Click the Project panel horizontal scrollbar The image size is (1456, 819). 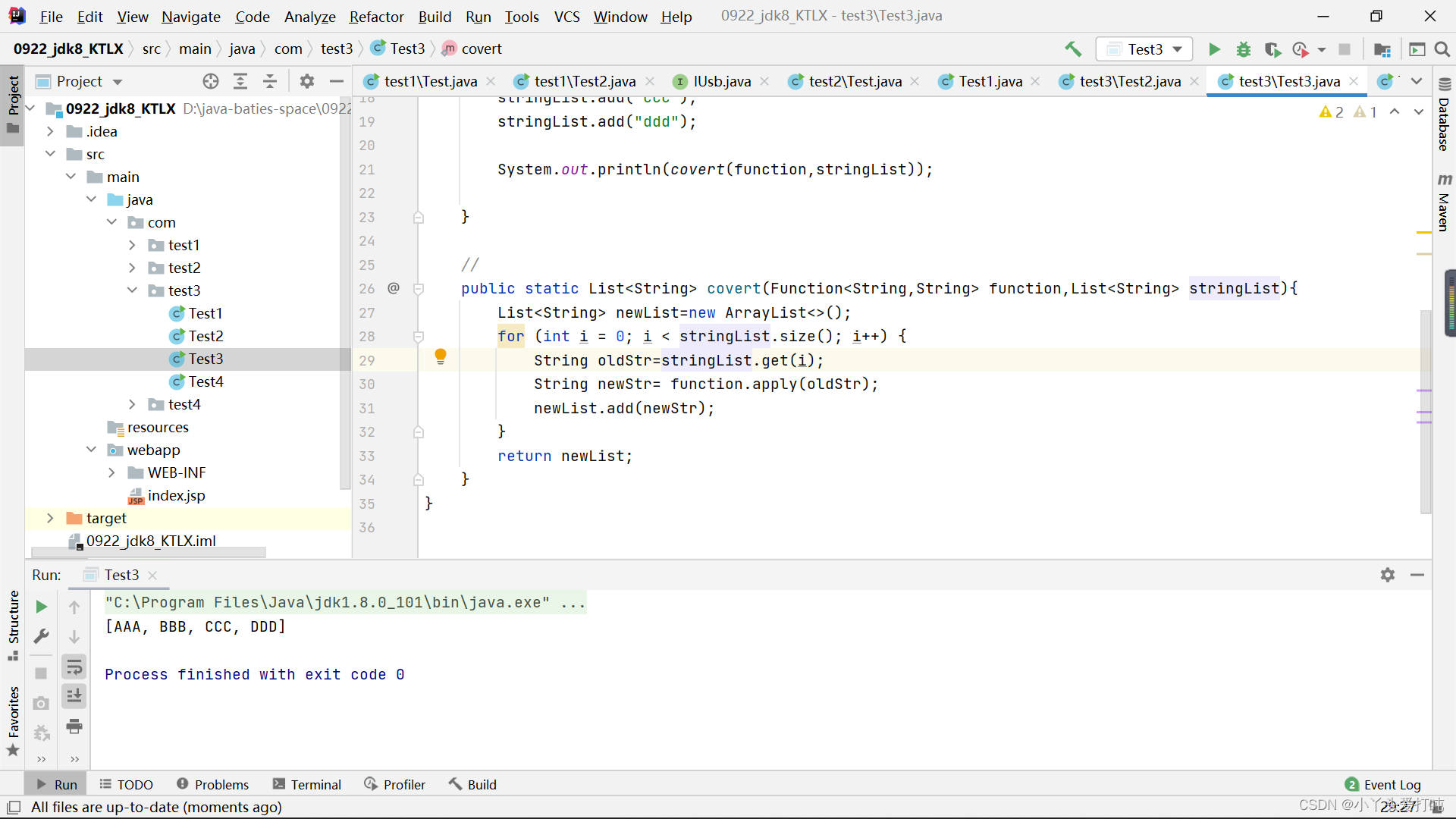click(x=149, y=553)
